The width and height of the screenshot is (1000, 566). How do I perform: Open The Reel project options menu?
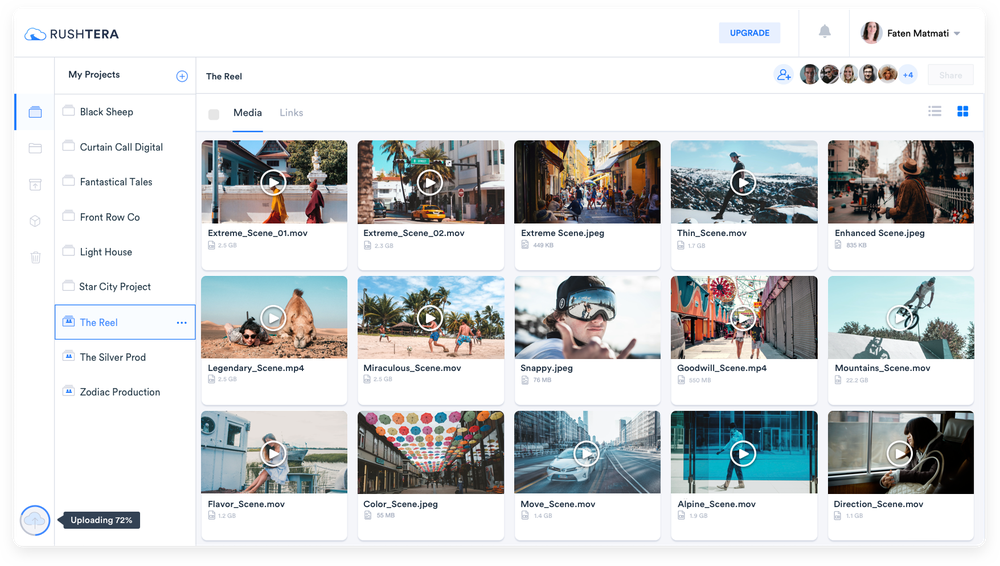[x=182, y=323]
